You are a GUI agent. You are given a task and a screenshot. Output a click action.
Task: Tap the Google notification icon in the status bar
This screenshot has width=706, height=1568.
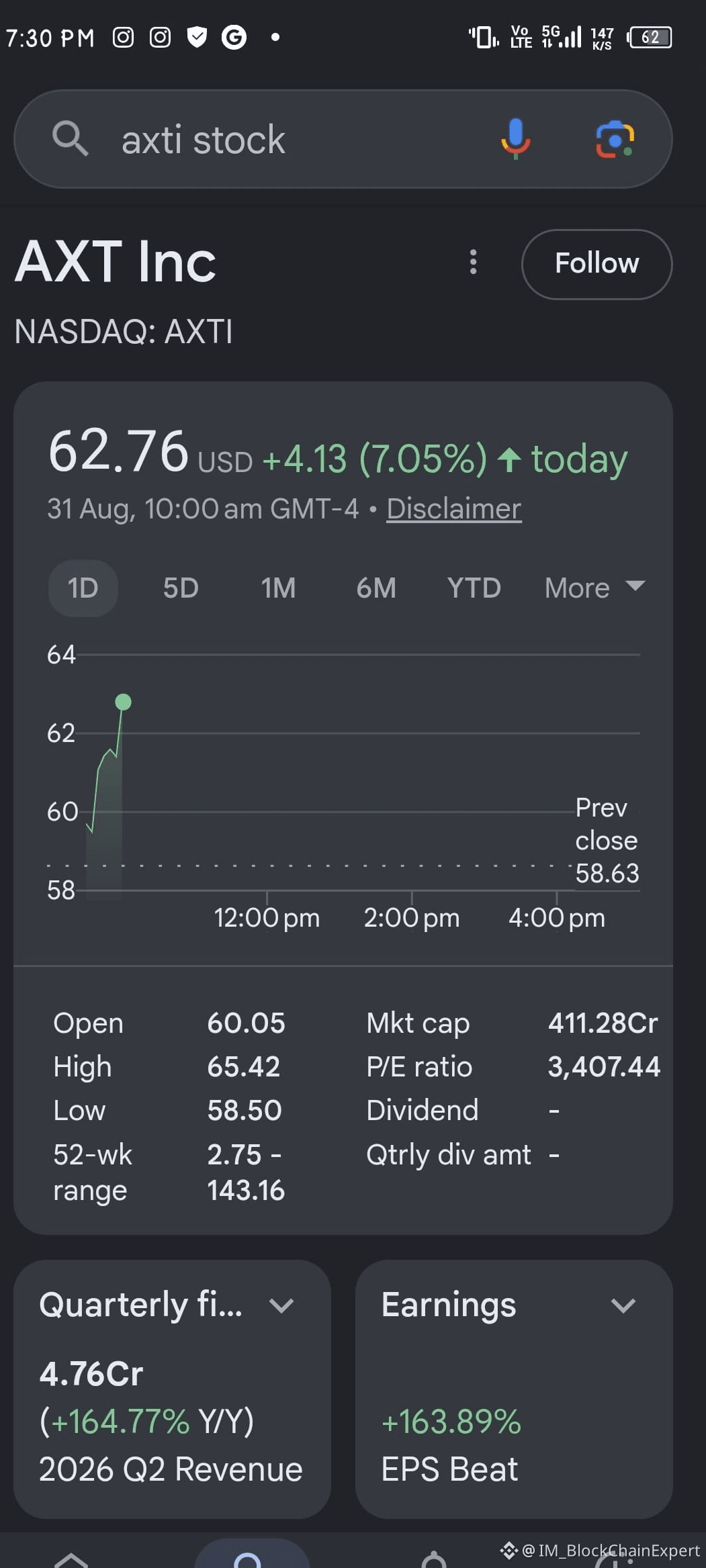(234, 37)
